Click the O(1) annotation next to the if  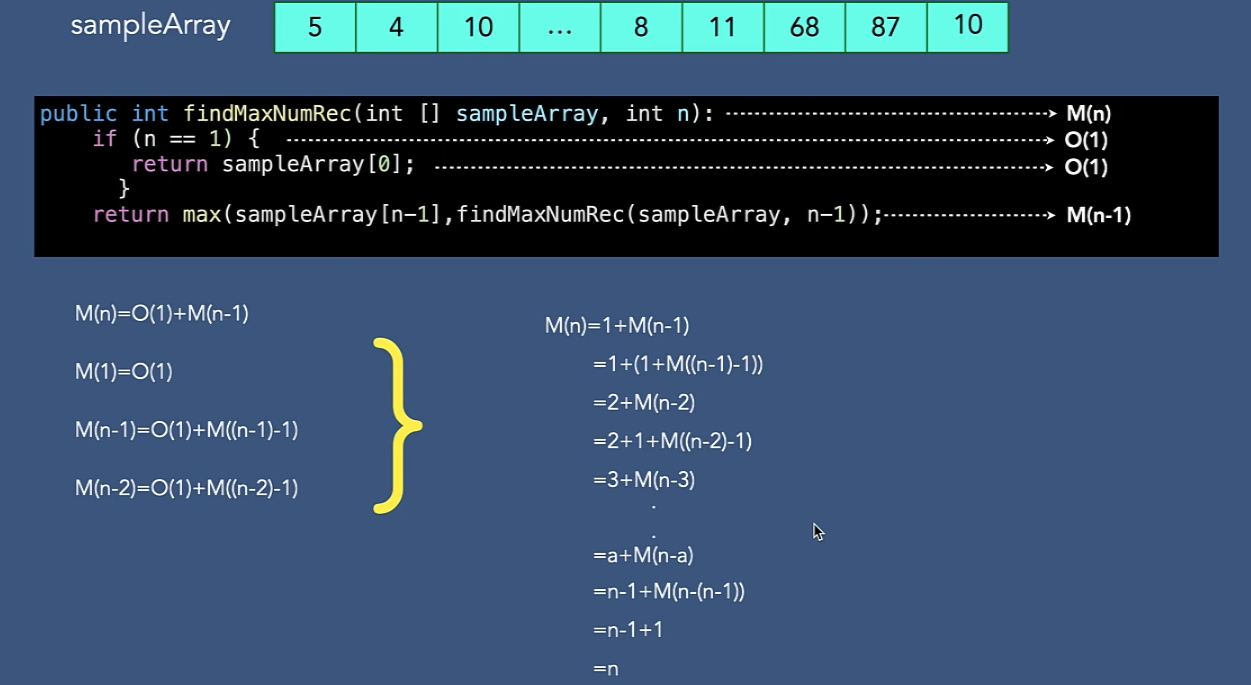pos(1090,140)
